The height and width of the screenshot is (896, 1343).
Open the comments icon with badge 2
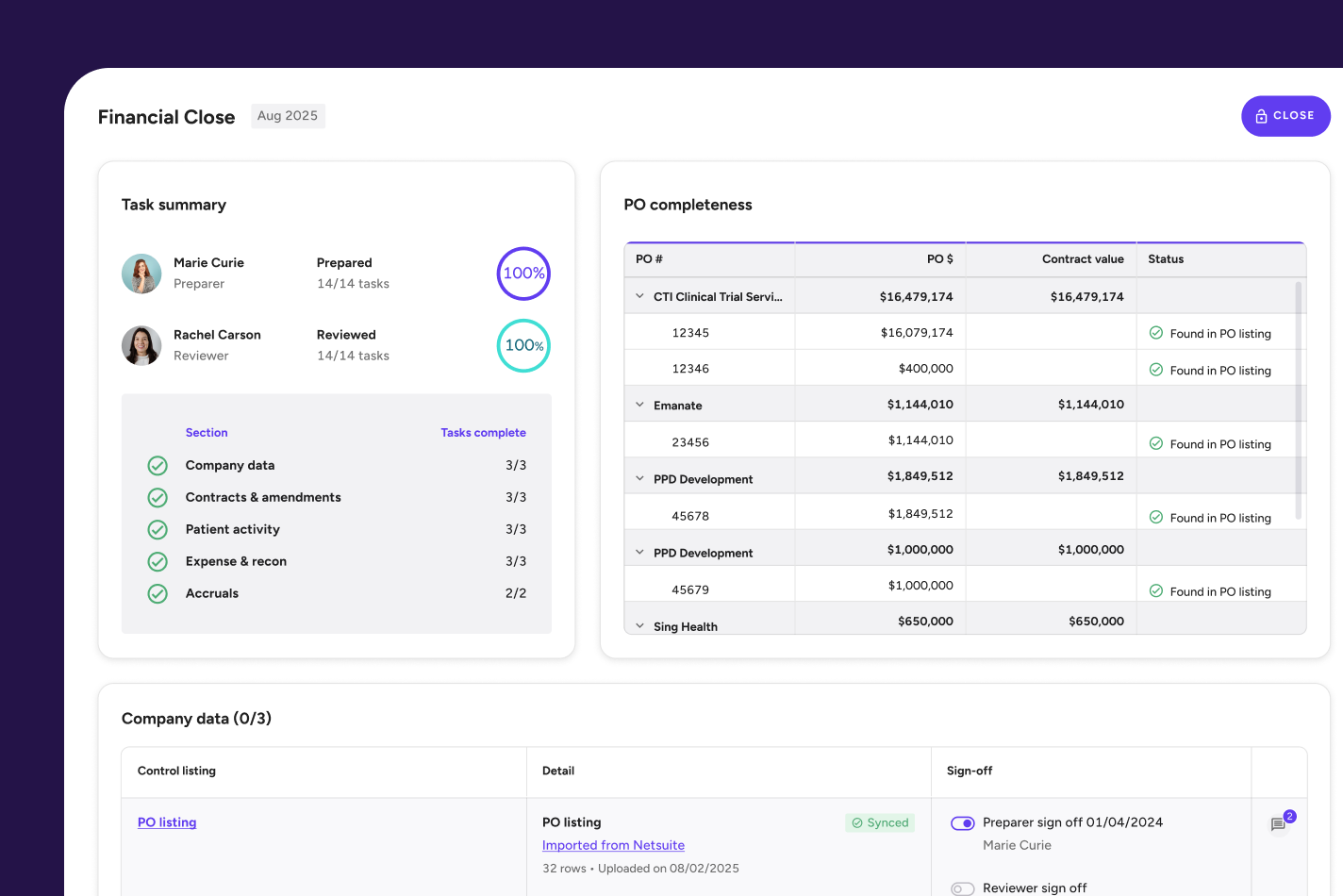[x=1279, y=824]
